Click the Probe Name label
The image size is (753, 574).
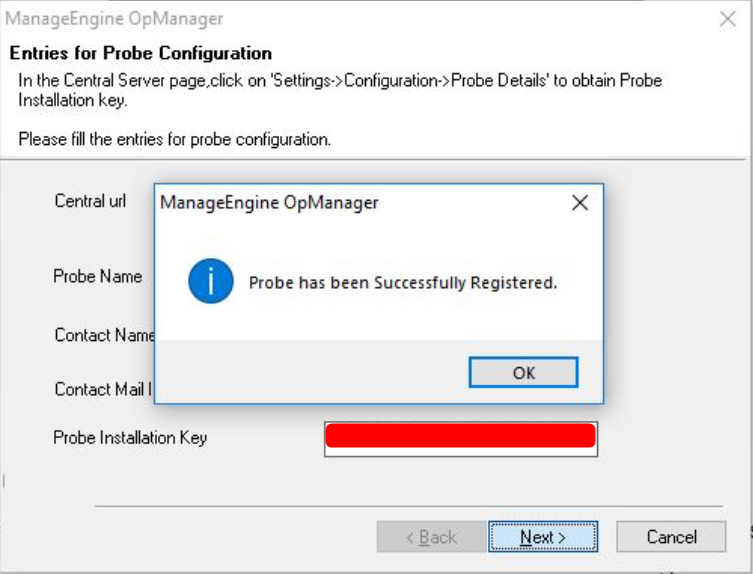pyautogui.click(x=97, y=276)
